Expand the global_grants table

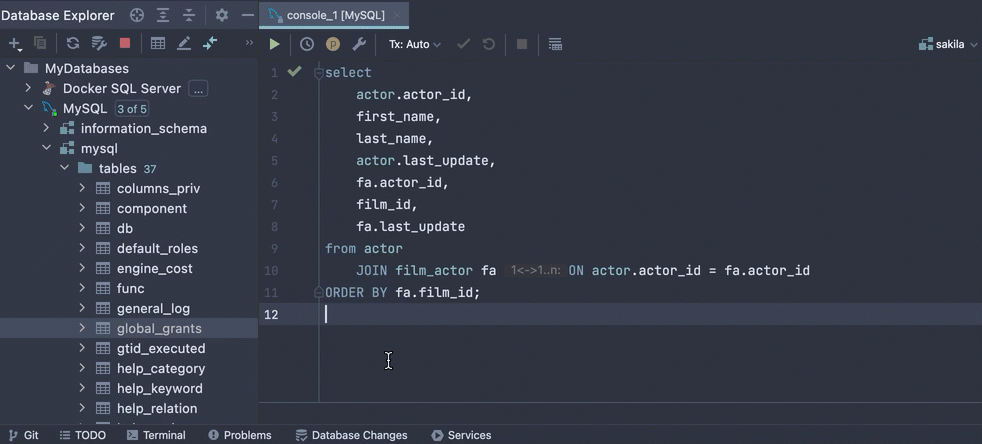pos(82,328)
